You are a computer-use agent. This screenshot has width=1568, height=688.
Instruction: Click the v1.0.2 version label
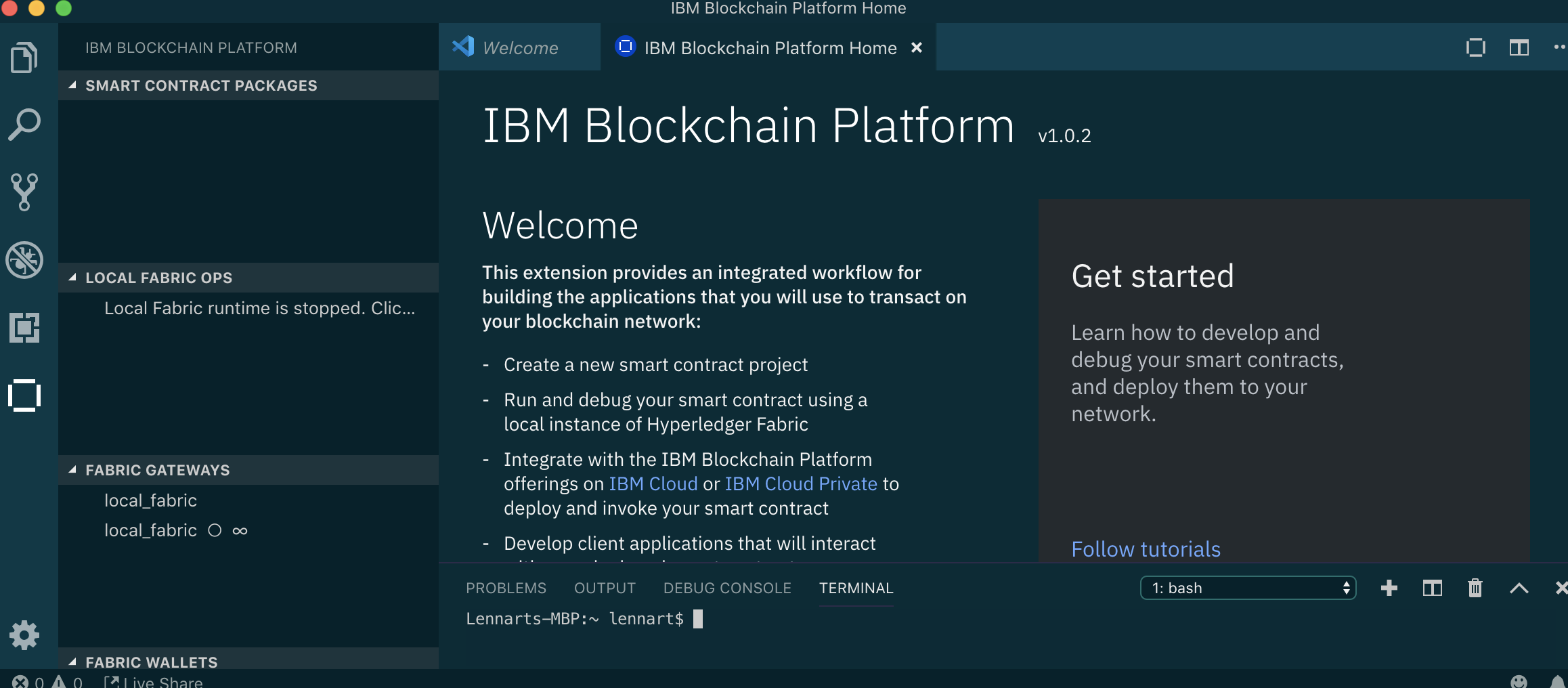[1064, 135]
